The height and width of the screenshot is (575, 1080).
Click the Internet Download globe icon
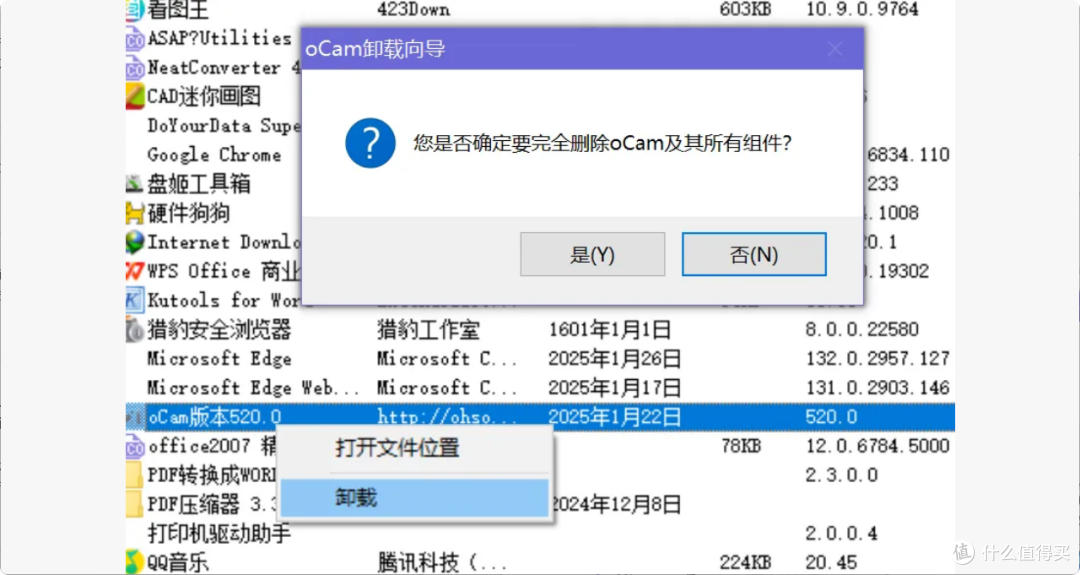click(135, 242)
